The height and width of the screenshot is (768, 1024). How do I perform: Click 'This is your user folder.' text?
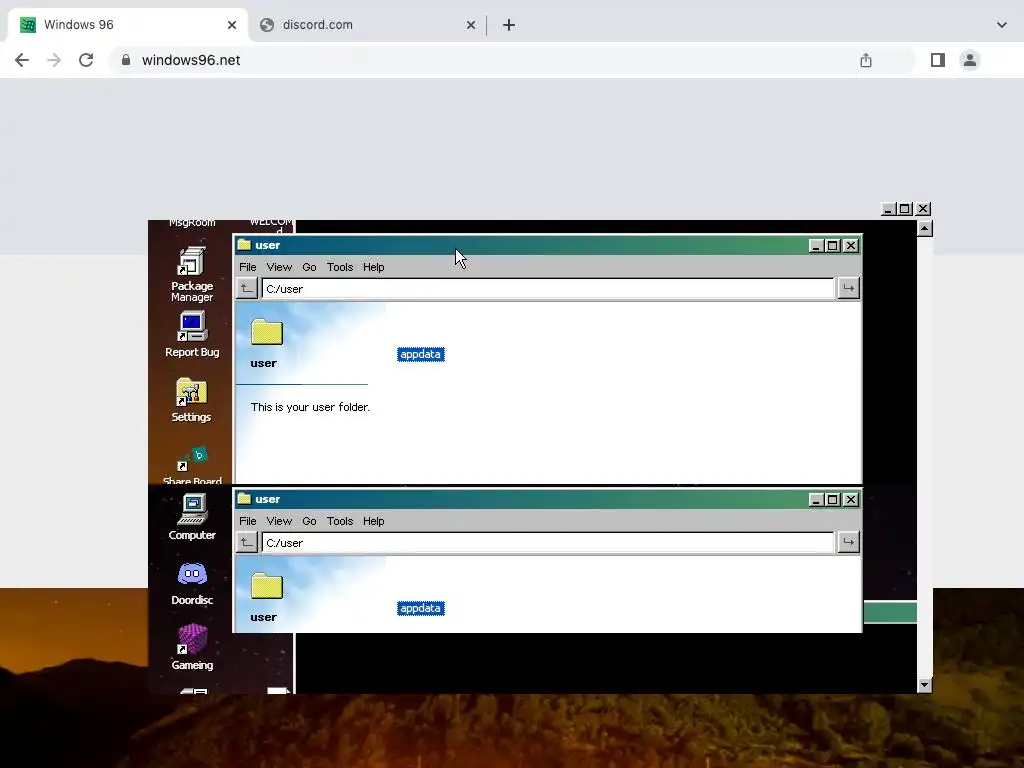[310, 407]
